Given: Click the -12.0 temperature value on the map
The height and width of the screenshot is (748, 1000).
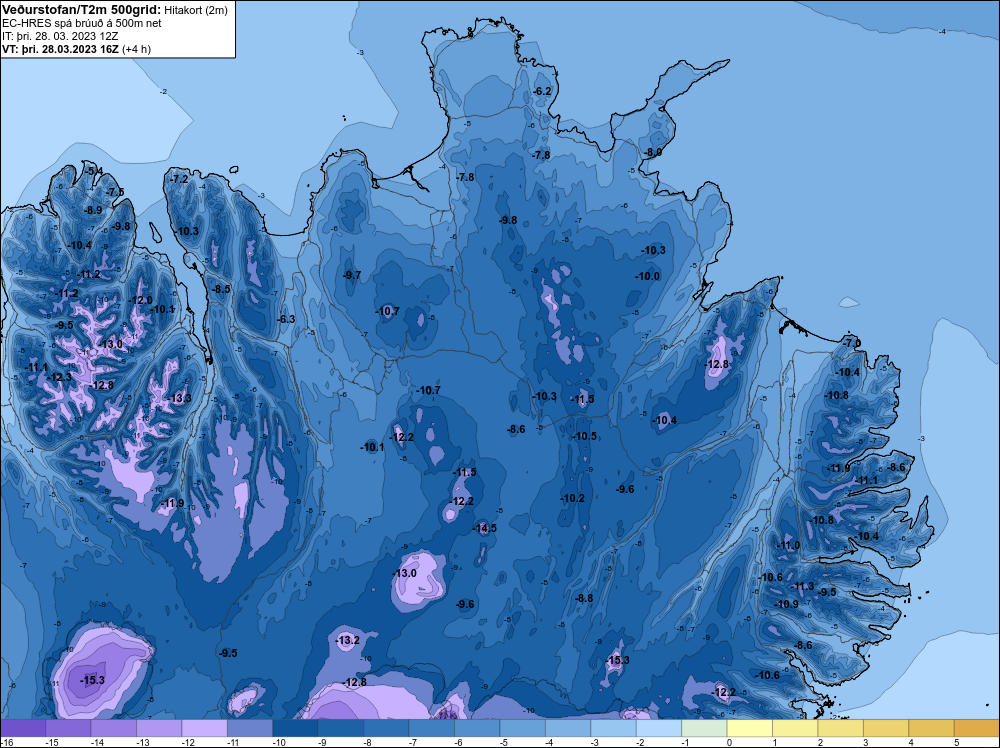Looking at the screenshot, I should [140, 300].
